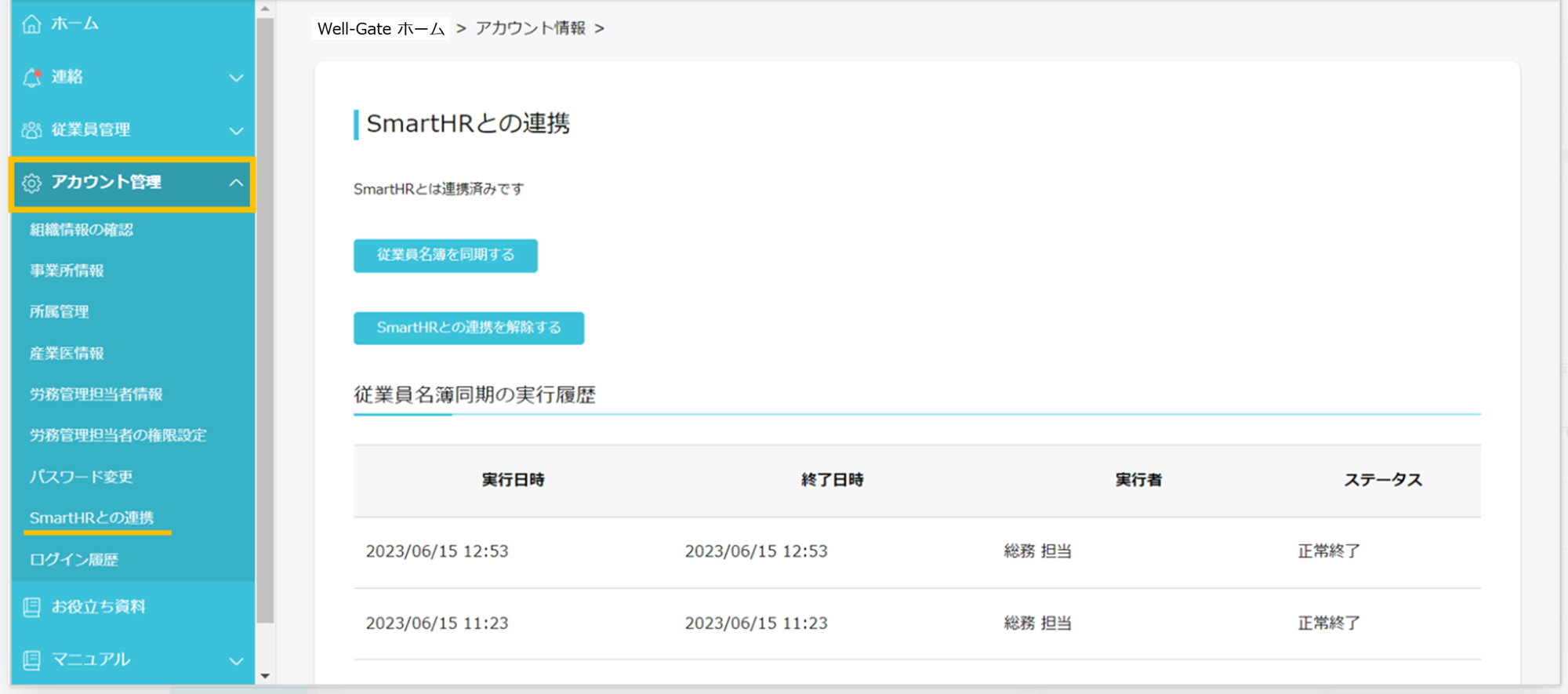
Task: Select the アカウント管理 sidebar menu
Action: [x=132, y=184]
